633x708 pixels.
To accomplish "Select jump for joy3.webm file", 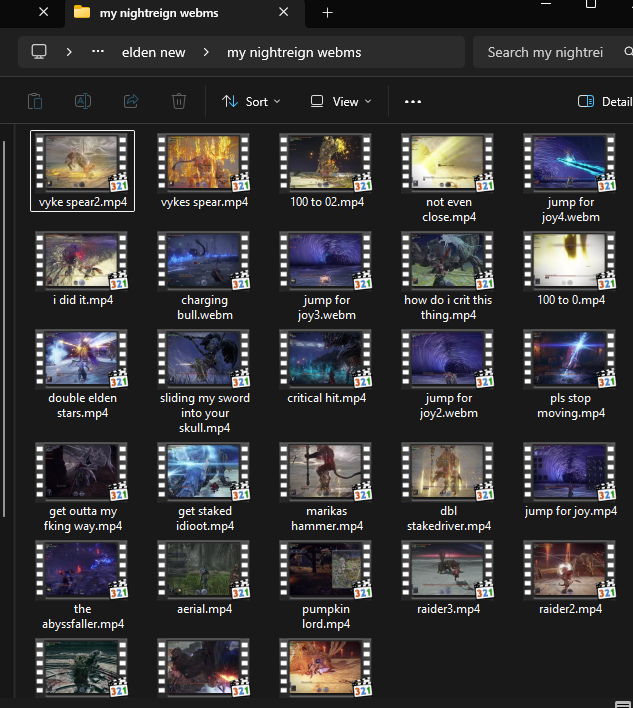I will tap(326, 276).
